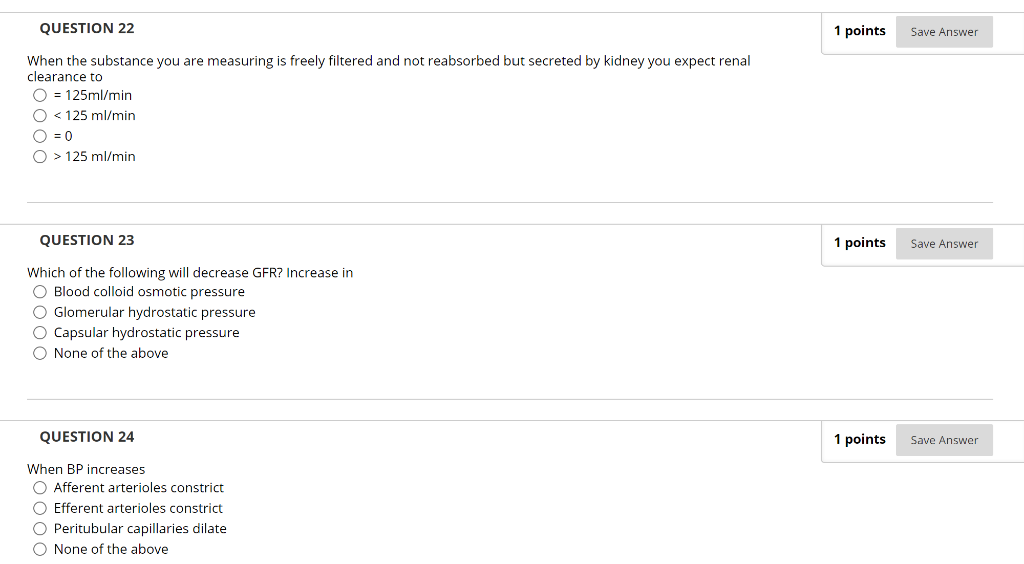1024x564 pixels.
Task: Click the QUESTION 23 heading
Action: [x=87, y=240]
